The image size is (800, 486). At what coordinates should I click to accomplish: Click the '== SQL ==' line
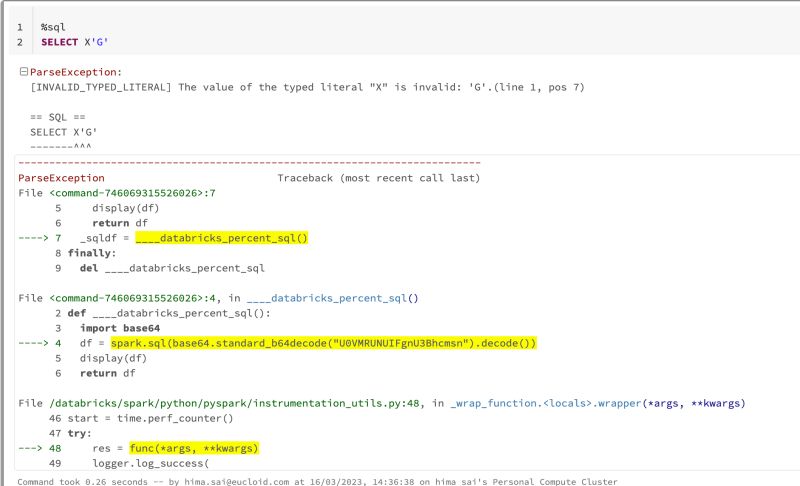point(58,117)
